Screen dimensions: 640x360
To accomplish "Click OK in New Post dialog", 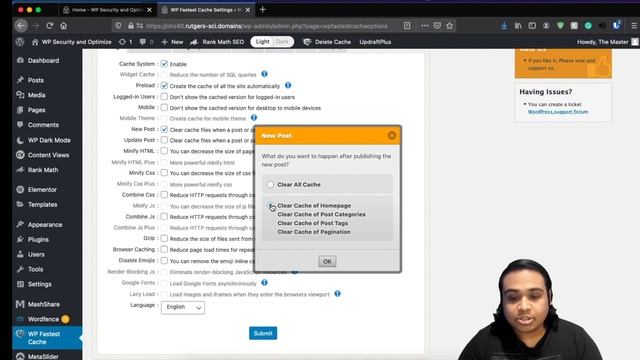I will 327,261.
